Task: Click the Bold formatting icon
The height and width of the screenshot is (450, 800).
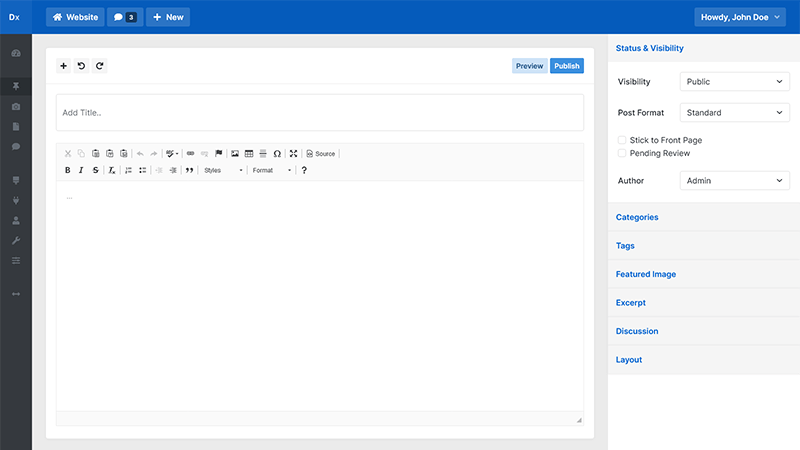Action: tap(68, 170)
